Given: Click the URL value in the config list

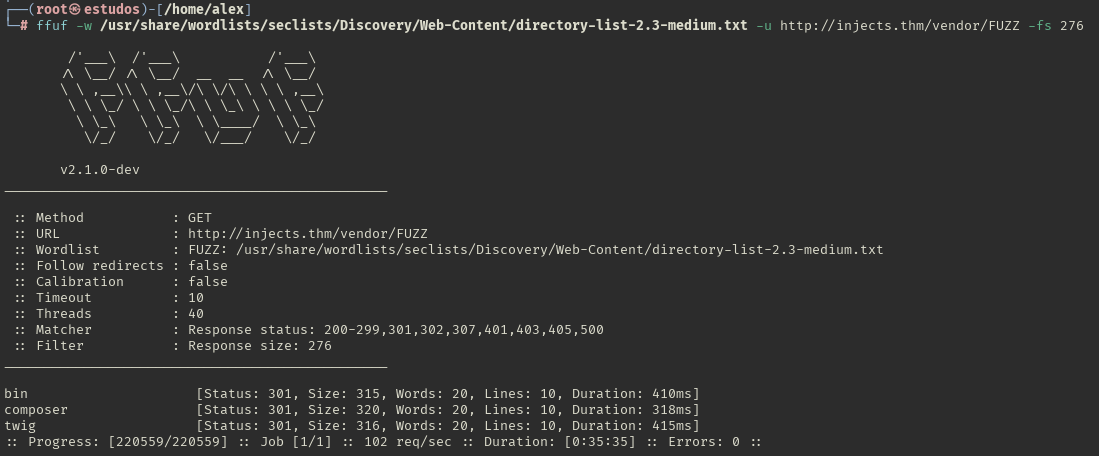Looking at the screenshot, I should click(308, 234).
